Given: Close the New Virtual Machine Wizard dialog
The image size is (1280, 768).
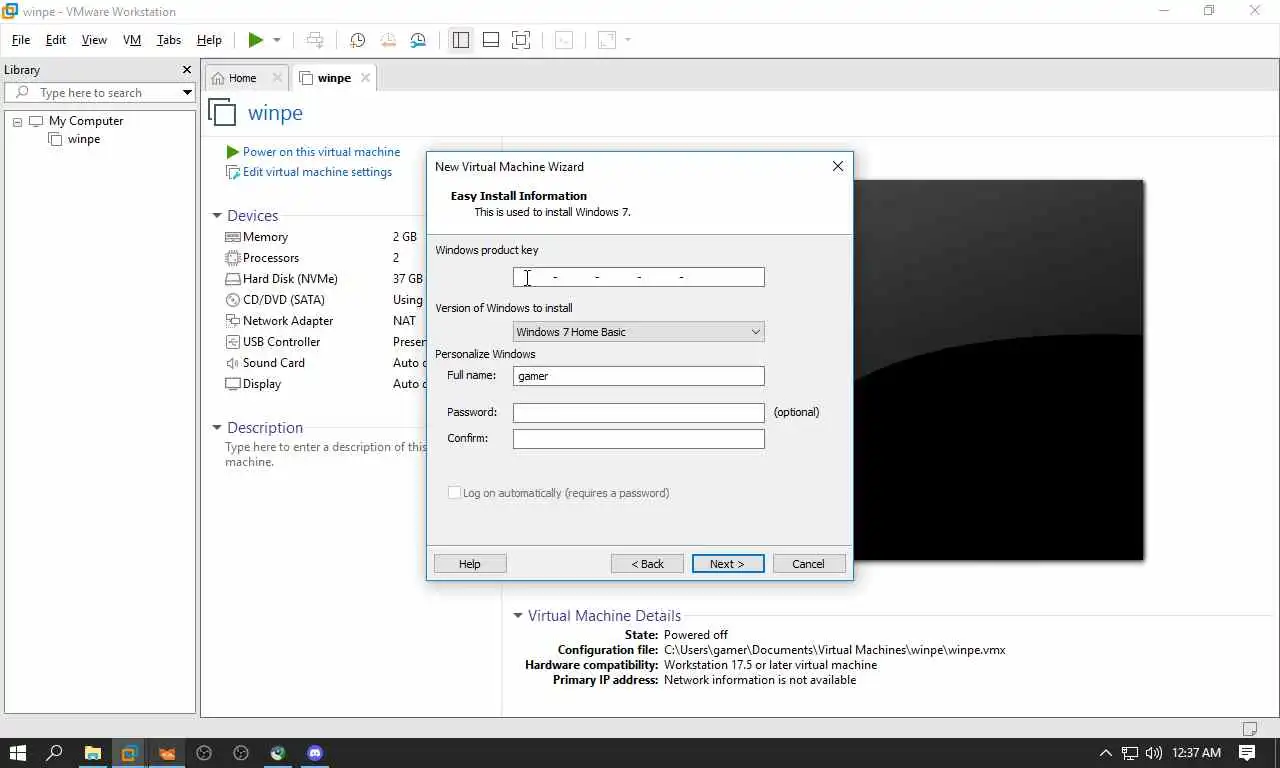Looking at the screenshot, I should 838,166.
